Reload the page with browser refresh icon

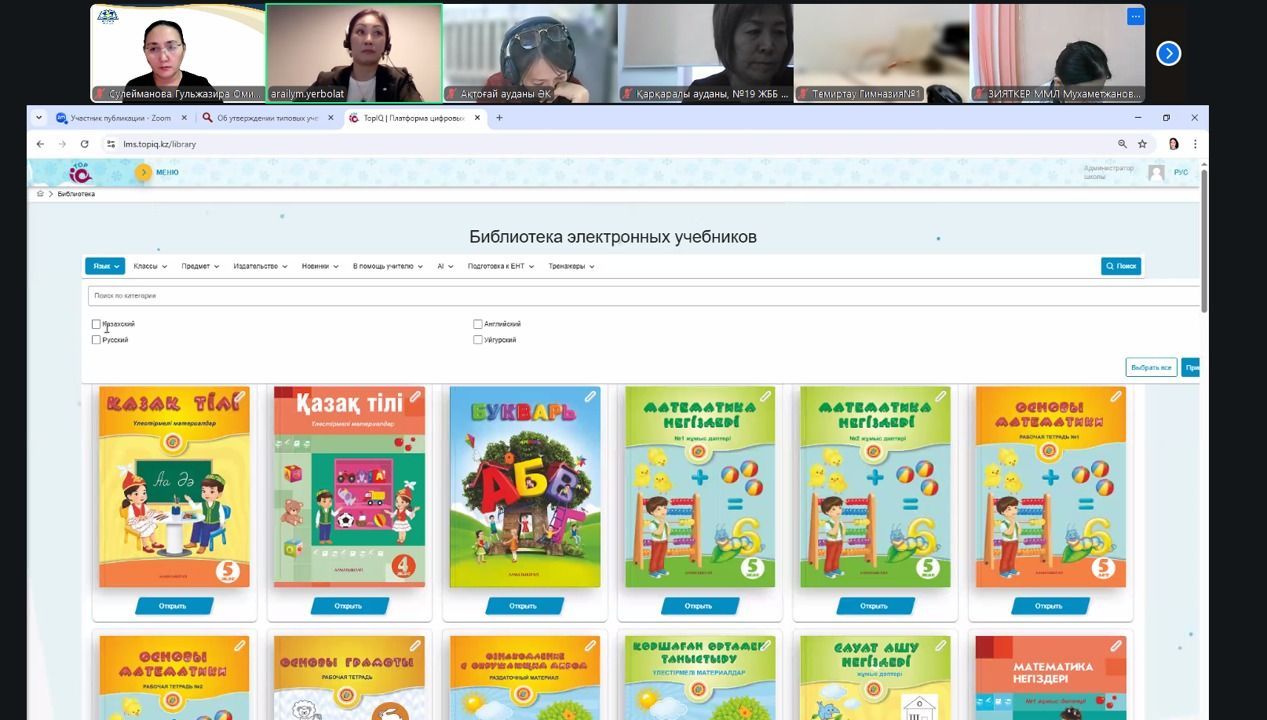point(84,144)
